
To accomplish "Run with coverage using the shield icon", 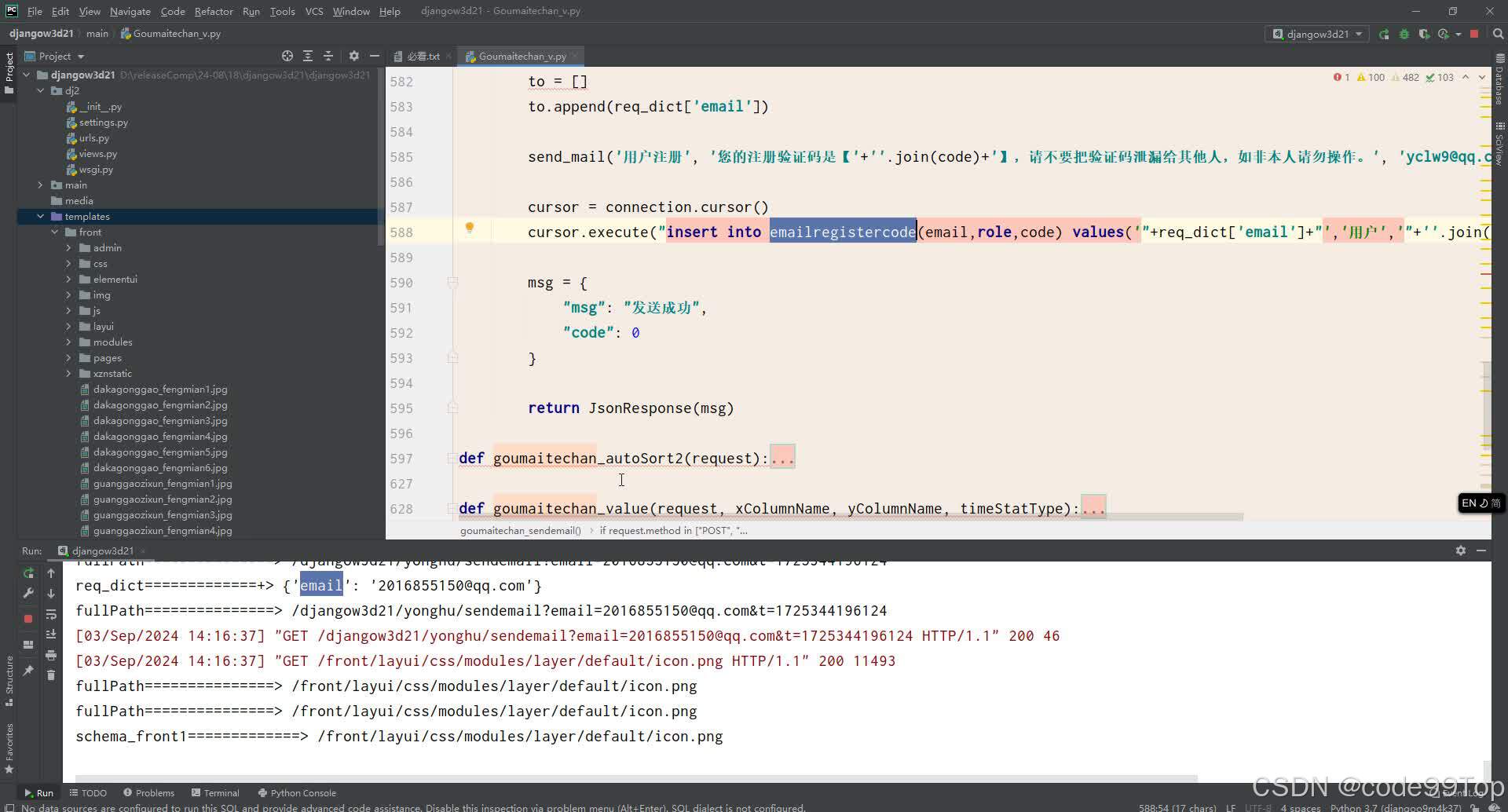I will coord(1424,34).
